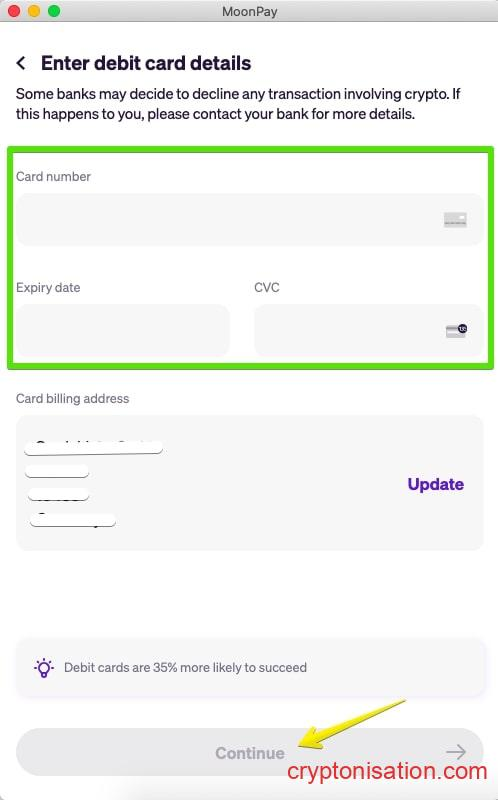This screenshot has height=800, width=498.
Task: Click the Card billing address label
Action: coord(72,398)
